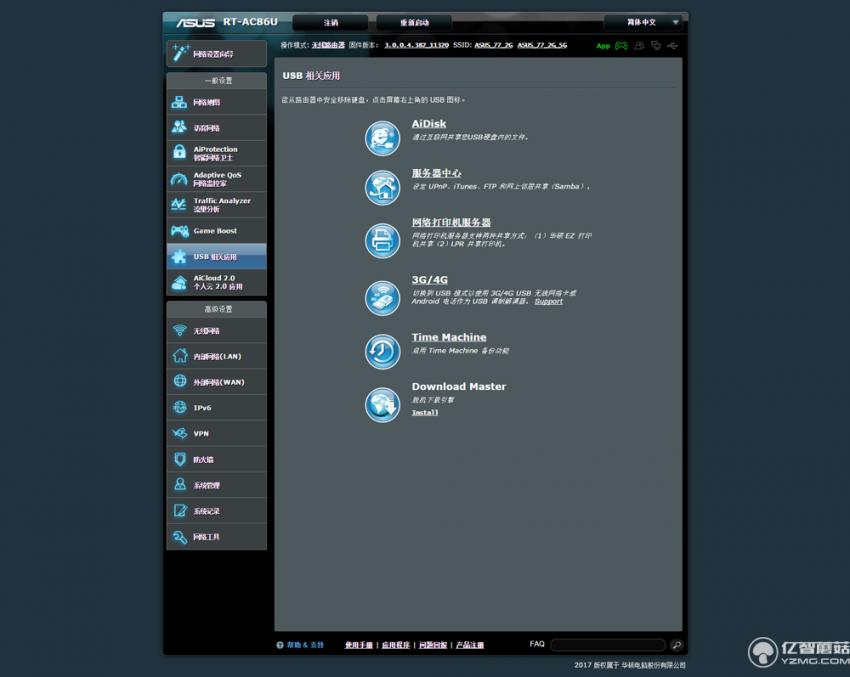Open 防火墙 firewall in sidebar

point(216,459)
